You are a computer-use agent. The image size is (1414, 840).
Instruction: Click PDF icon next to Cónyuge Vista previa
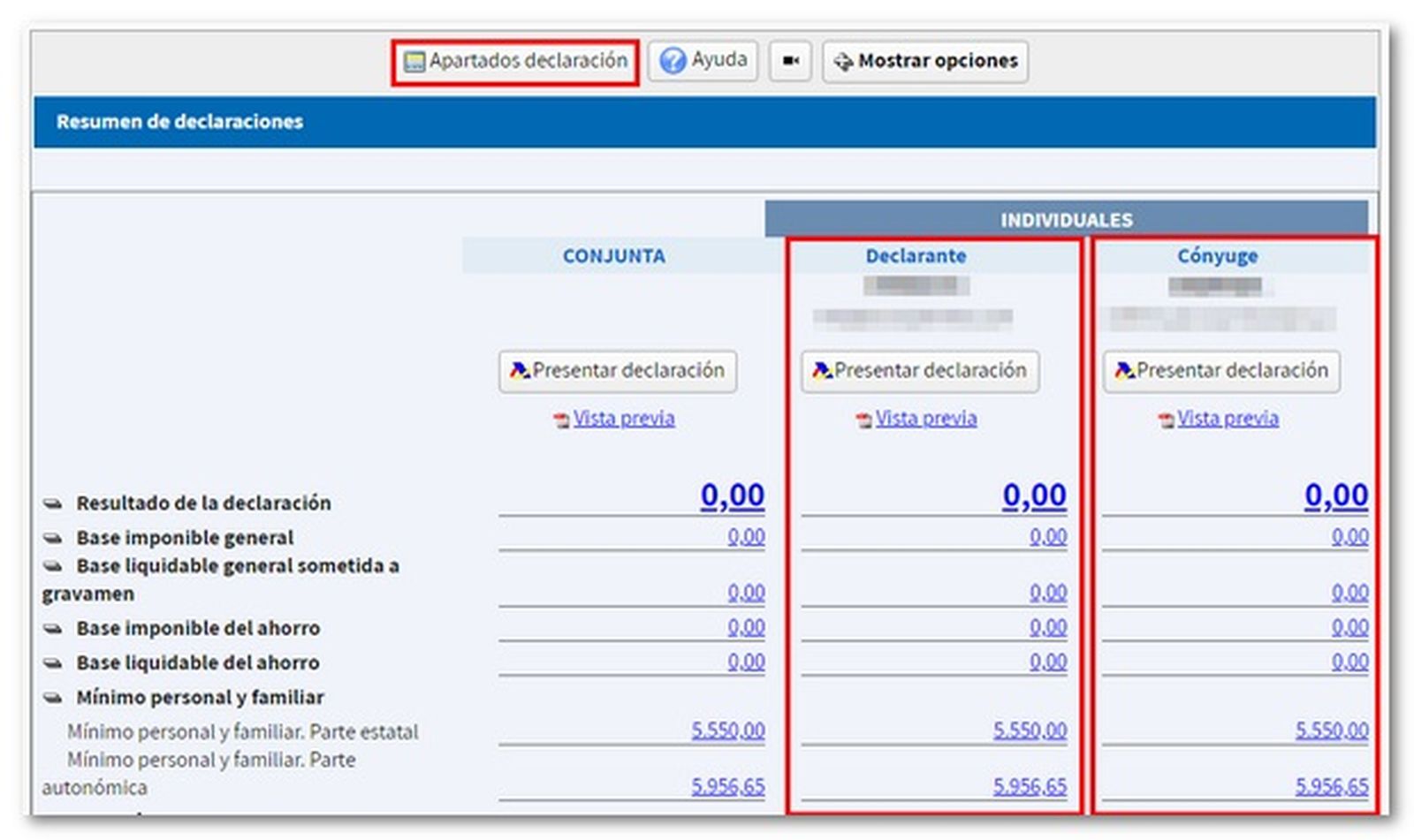tap(1166, 420)
